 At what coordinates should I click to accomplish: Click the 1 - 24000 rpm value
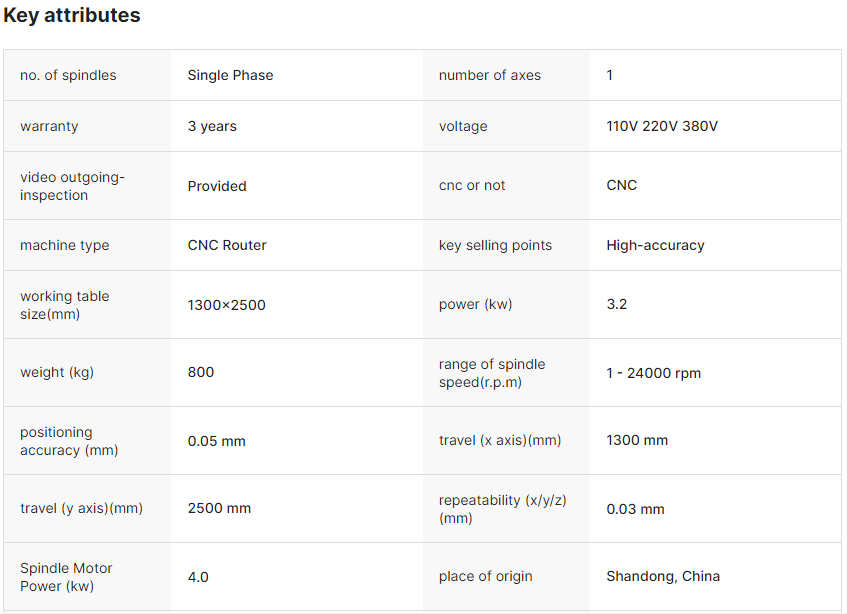click(x=653, y=373)
